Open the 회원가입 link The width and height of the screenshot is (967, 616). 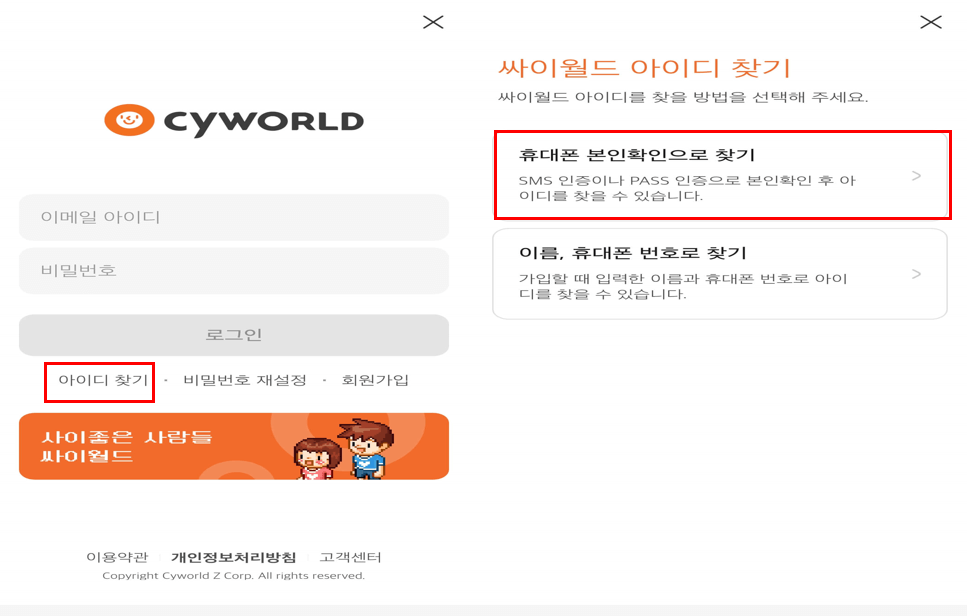point(375,380)
